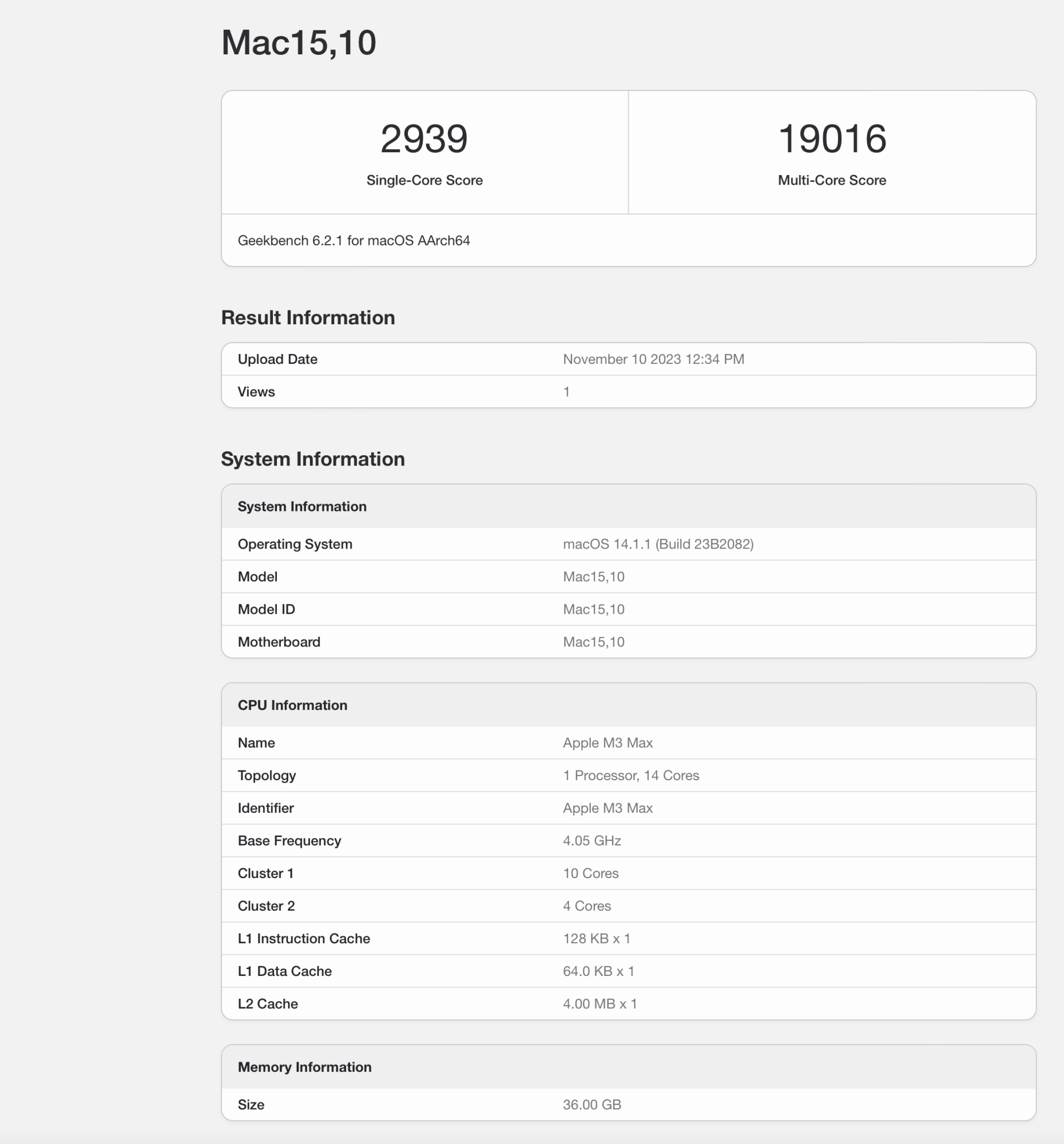Click the "Base Frequency" row label
Viewport: 1064px width, 1144px height.
(289, 841)
